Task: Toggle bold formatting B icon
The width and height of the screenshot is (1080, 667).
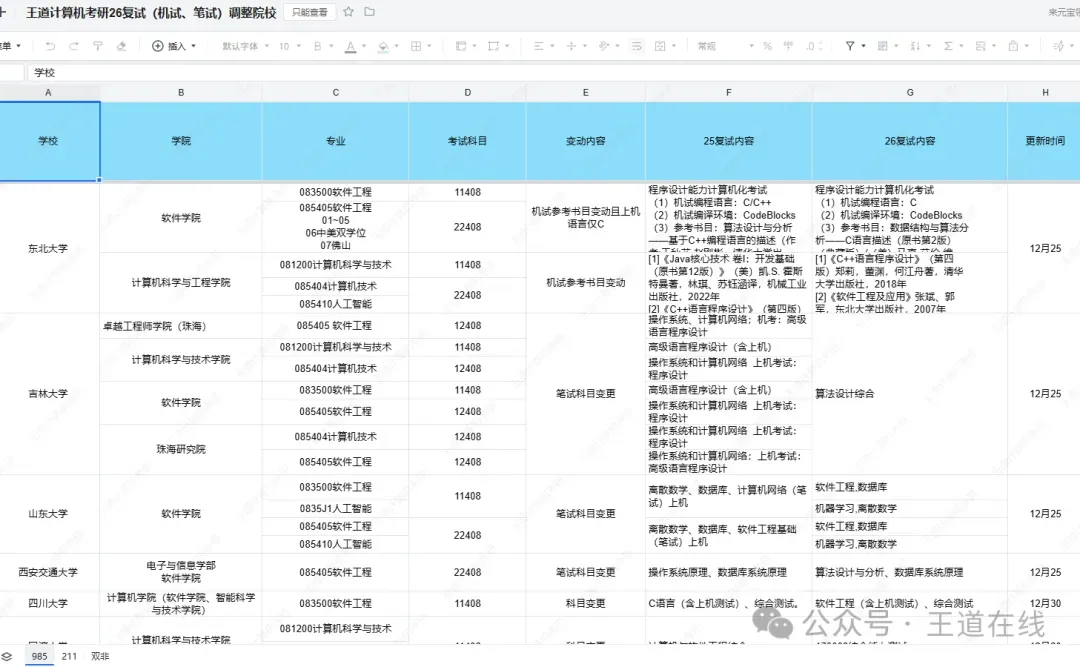Action: 318,46
